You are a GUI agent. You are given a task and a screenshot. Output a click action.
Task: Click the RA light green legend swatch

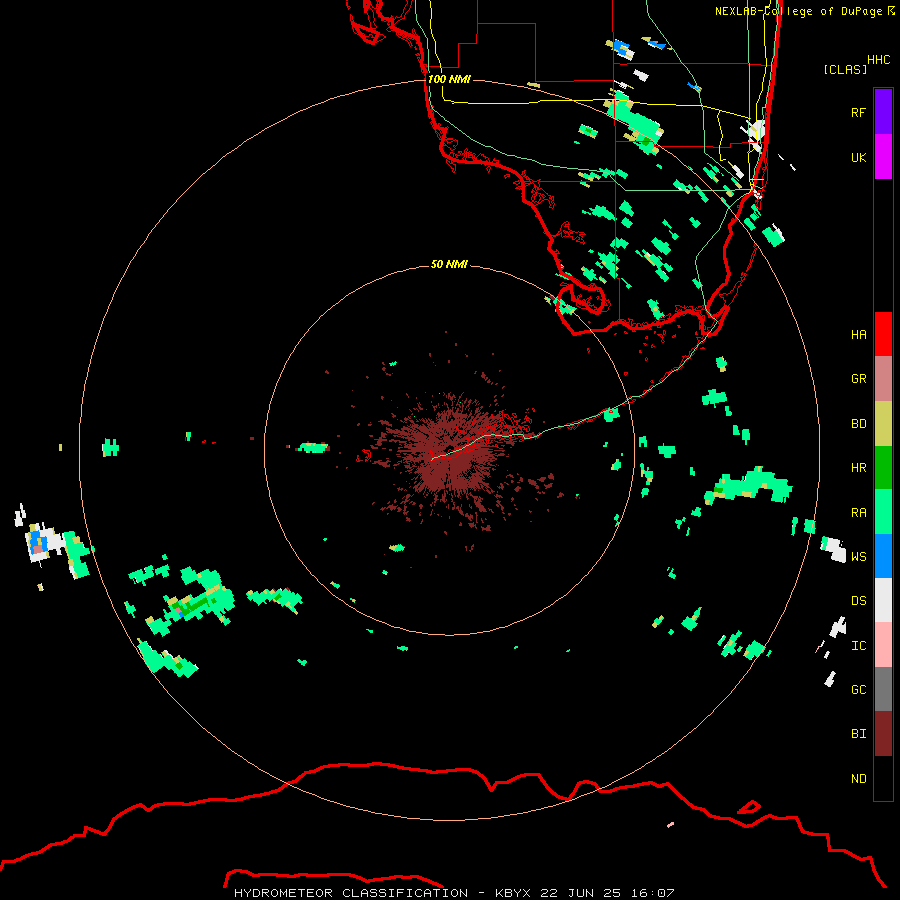(x=883, y=512)
